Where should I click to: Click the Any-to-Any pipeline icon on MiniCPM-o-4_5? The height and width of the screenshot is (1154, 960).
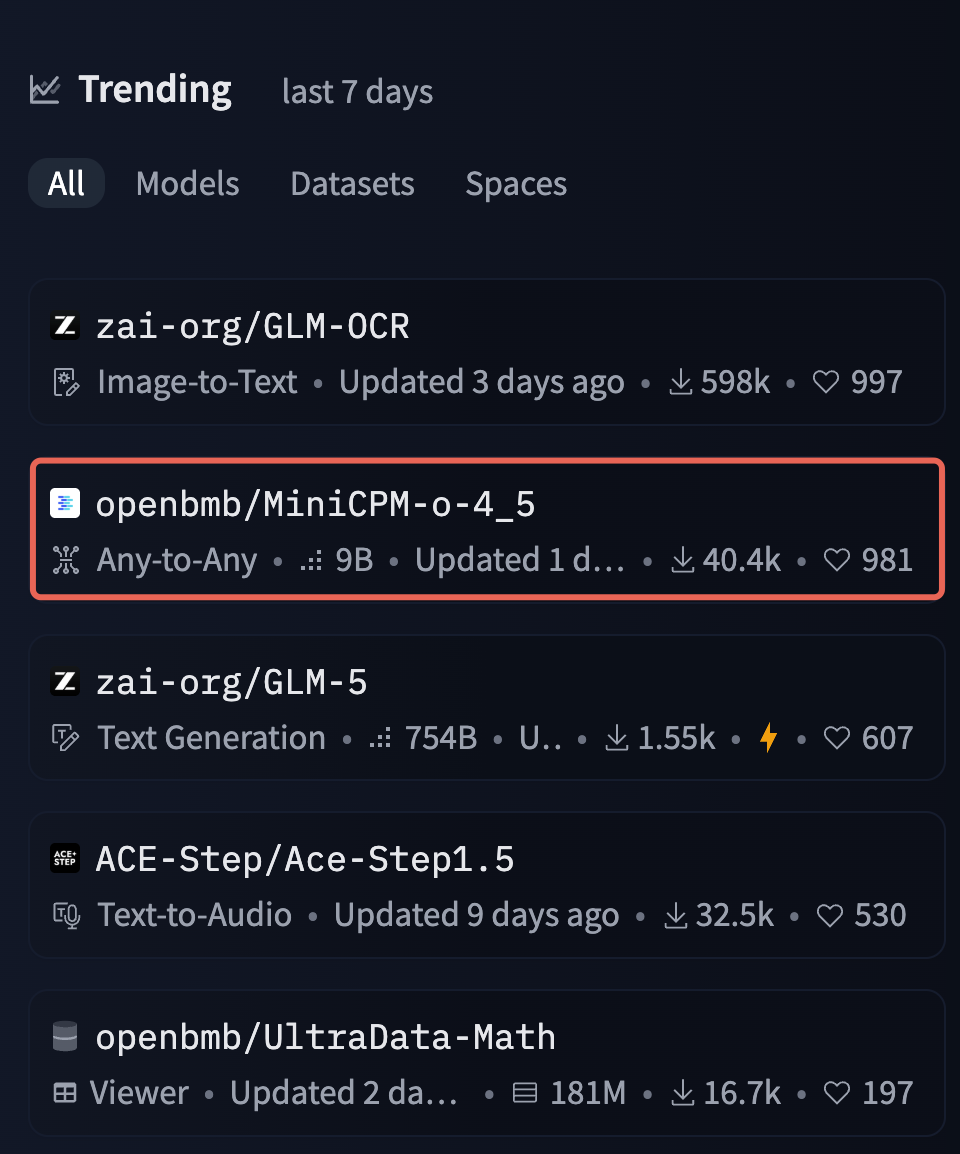click(x=66, y=560)
